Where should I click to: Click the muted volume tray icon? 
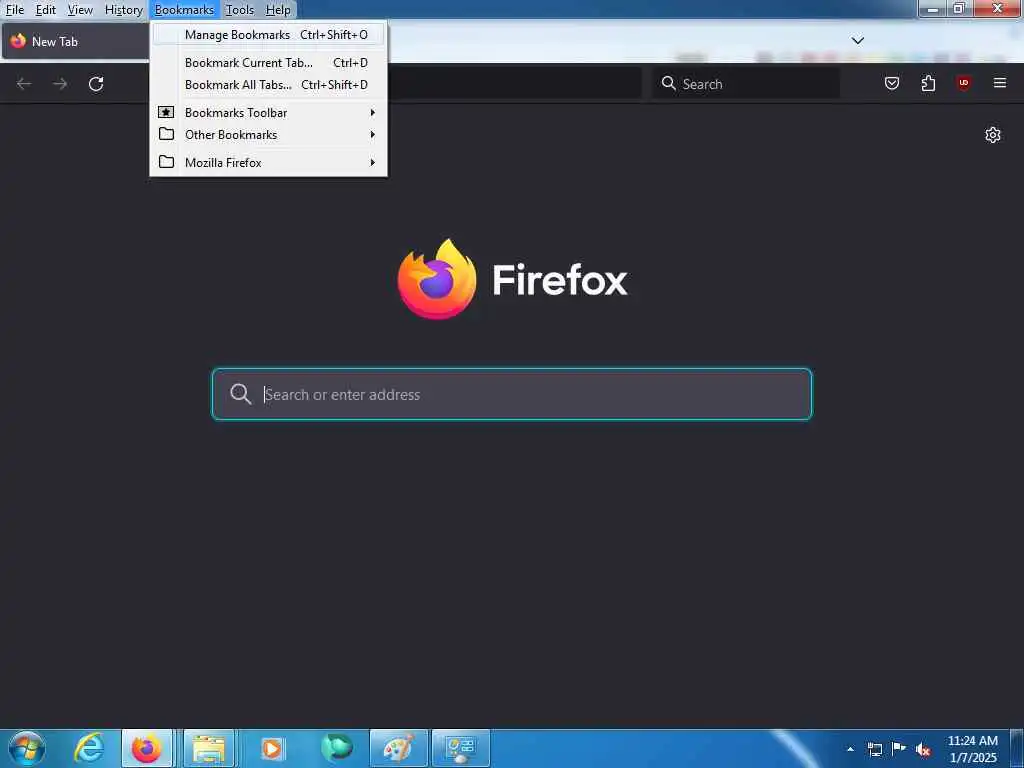pos(923,749)
